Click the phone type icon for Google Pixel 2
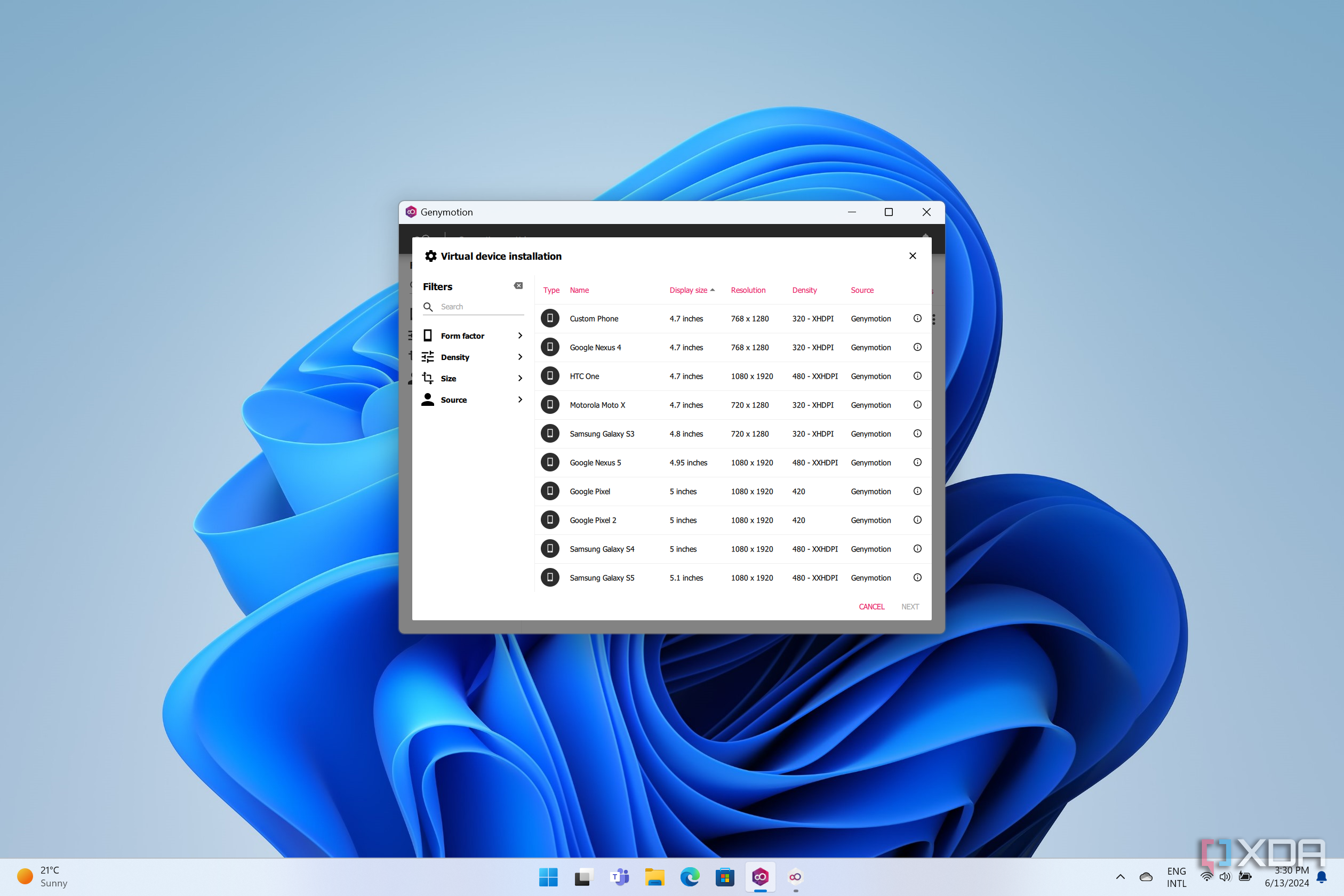 coord(550,520)
